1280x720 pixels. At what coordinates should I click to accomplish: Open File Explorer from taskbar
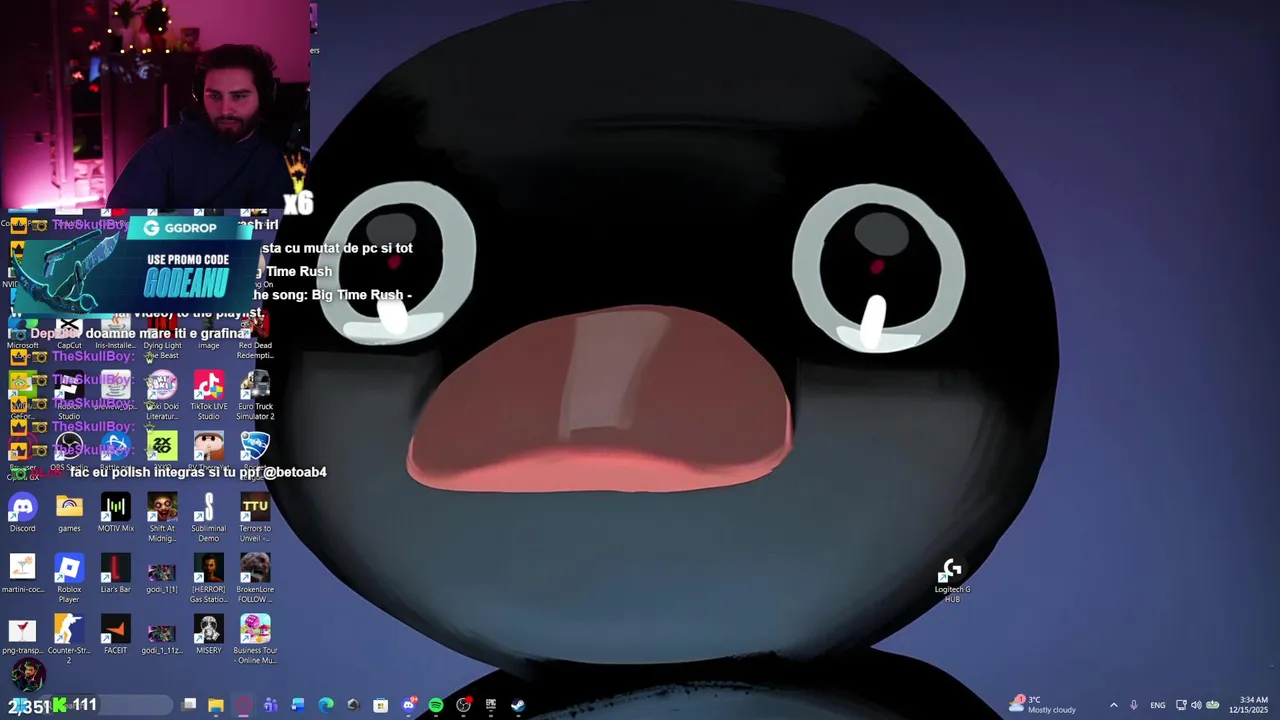click(x=216, y=705)
